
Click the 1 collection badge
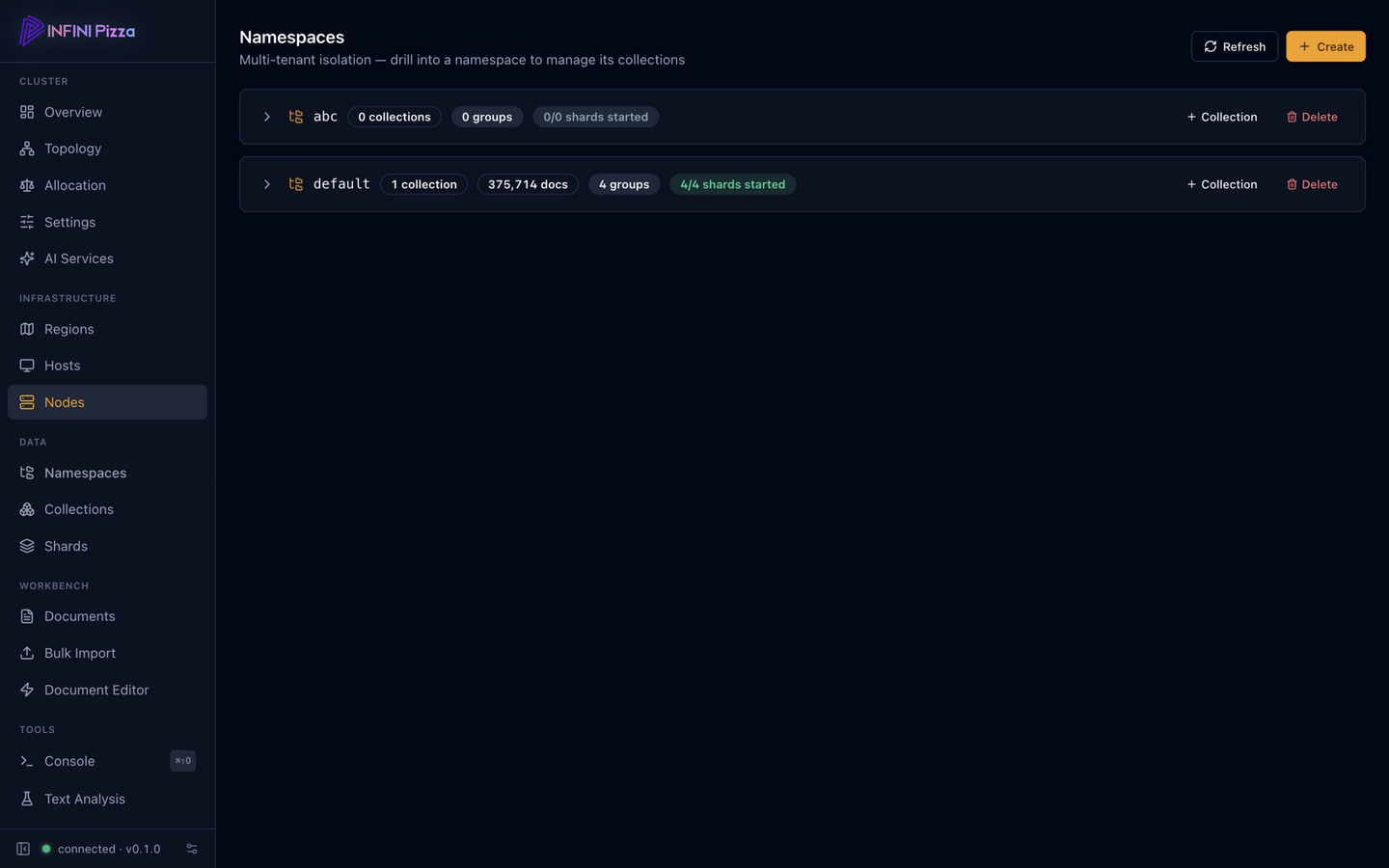click(423, 184)
